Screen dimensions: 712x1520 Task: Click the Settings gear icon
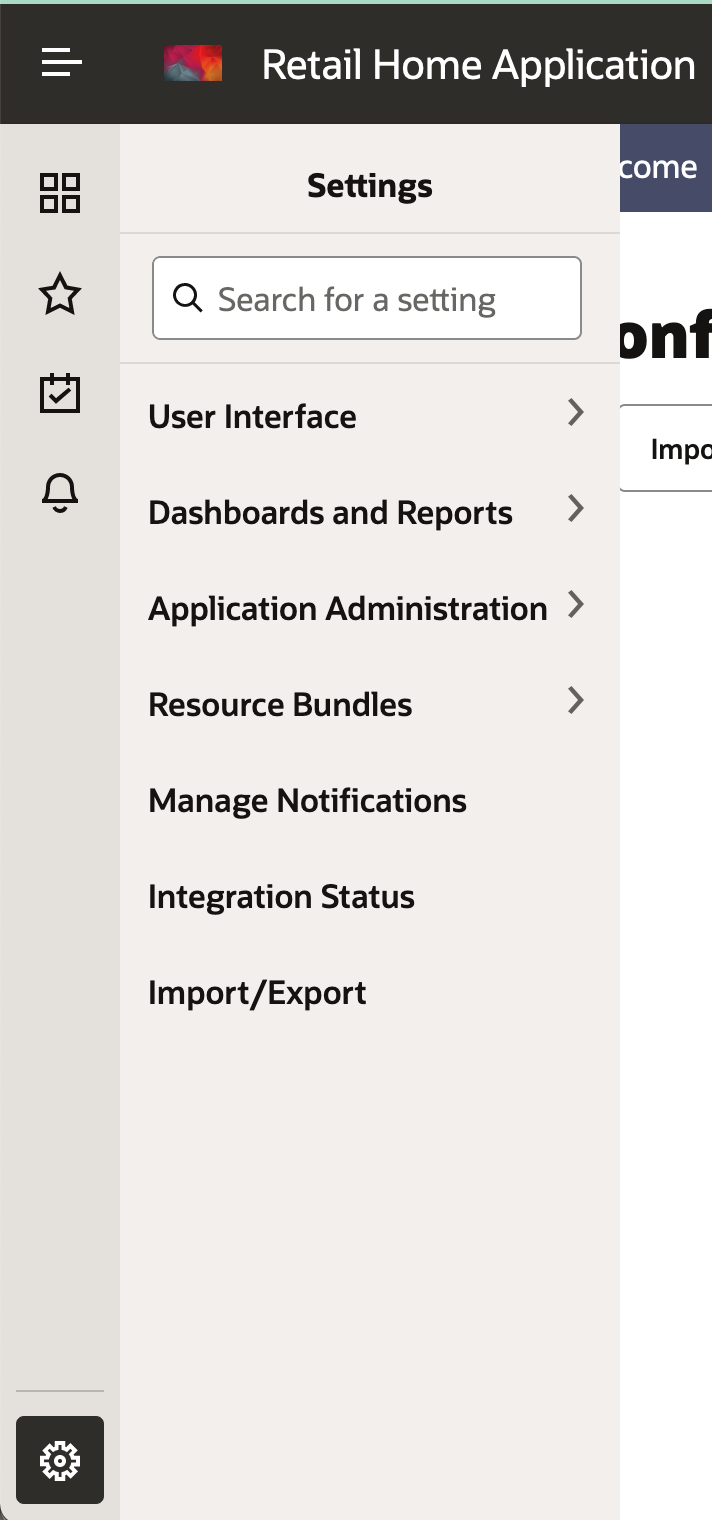60,1460
